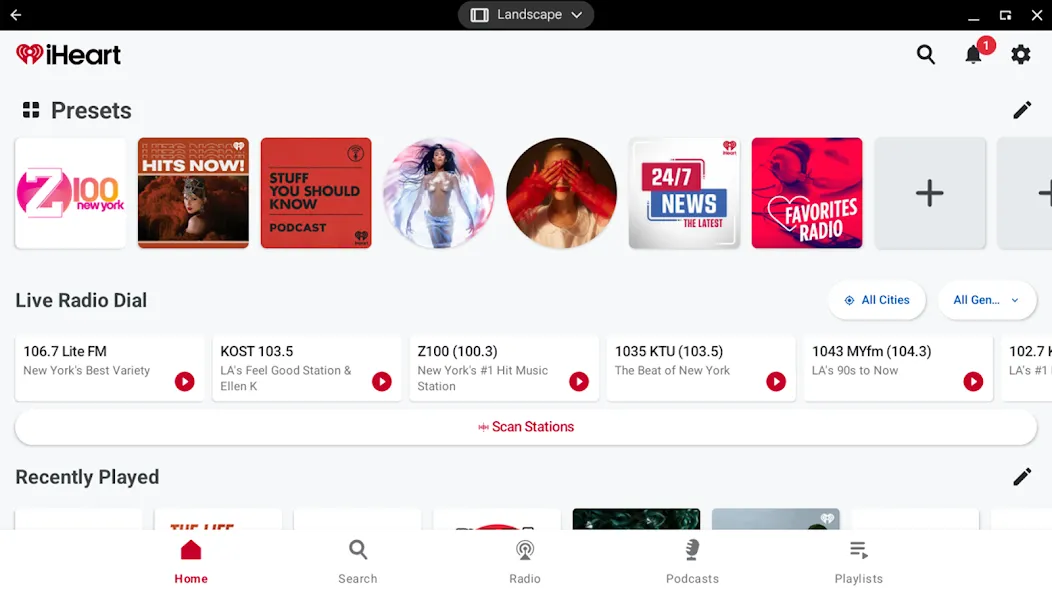Open 1043 MYfm (104.3) station title
The image size is (1052, 592).
pyautogui.click(x=872, y=351)
